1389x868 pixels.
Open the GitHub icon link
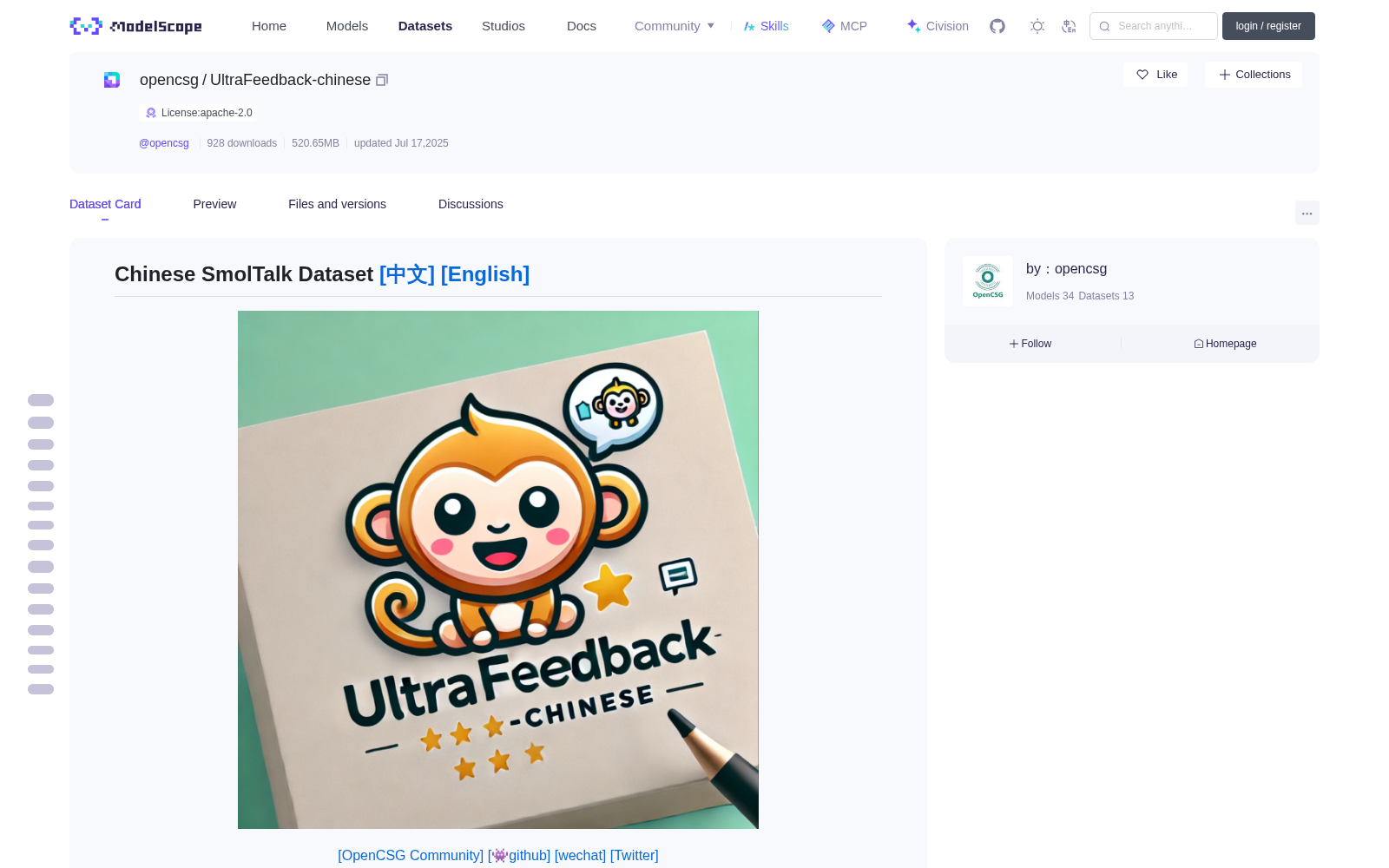[x=997, y=26]
